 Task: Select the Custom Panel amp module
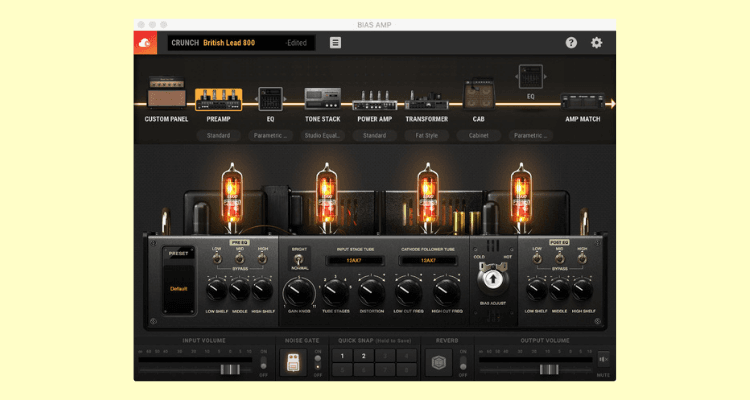point(166,92)
